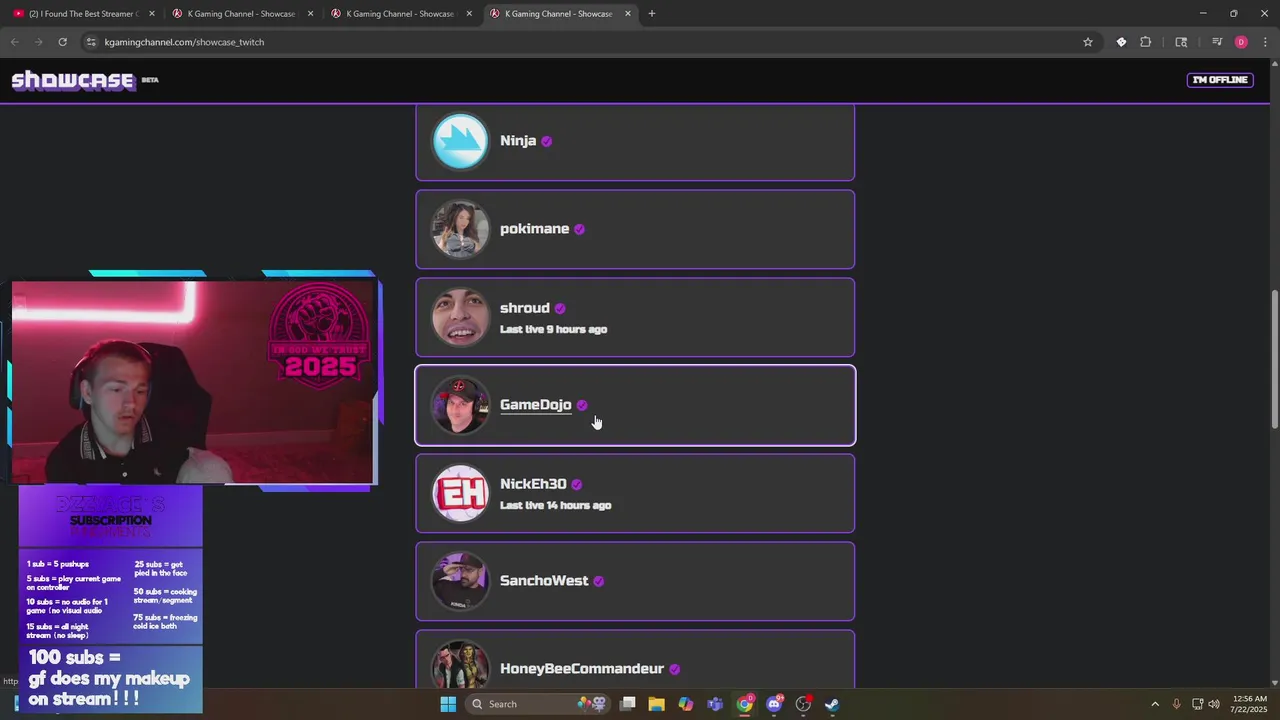
Task: Open volume control in system tray
Action: click(x=1213, y=704)
